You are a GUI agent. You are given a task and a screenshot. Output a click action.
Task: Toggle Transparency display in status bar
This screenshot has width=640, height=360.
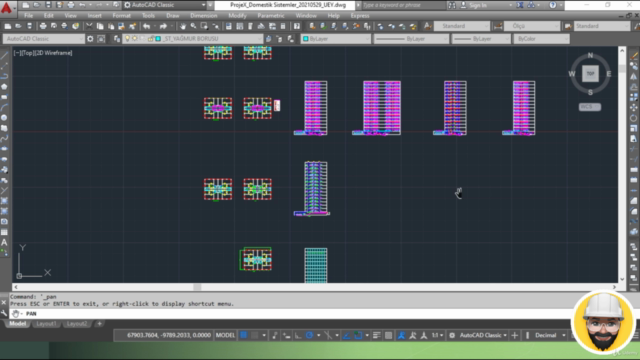coord(389,335)
